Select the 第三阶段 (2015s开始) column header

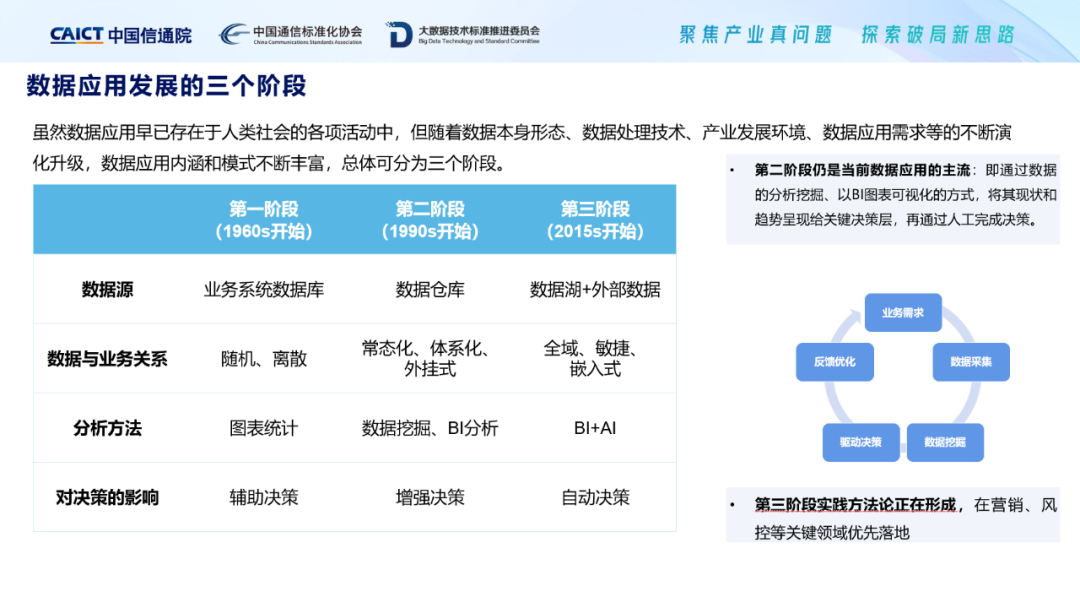pos(595,220)
